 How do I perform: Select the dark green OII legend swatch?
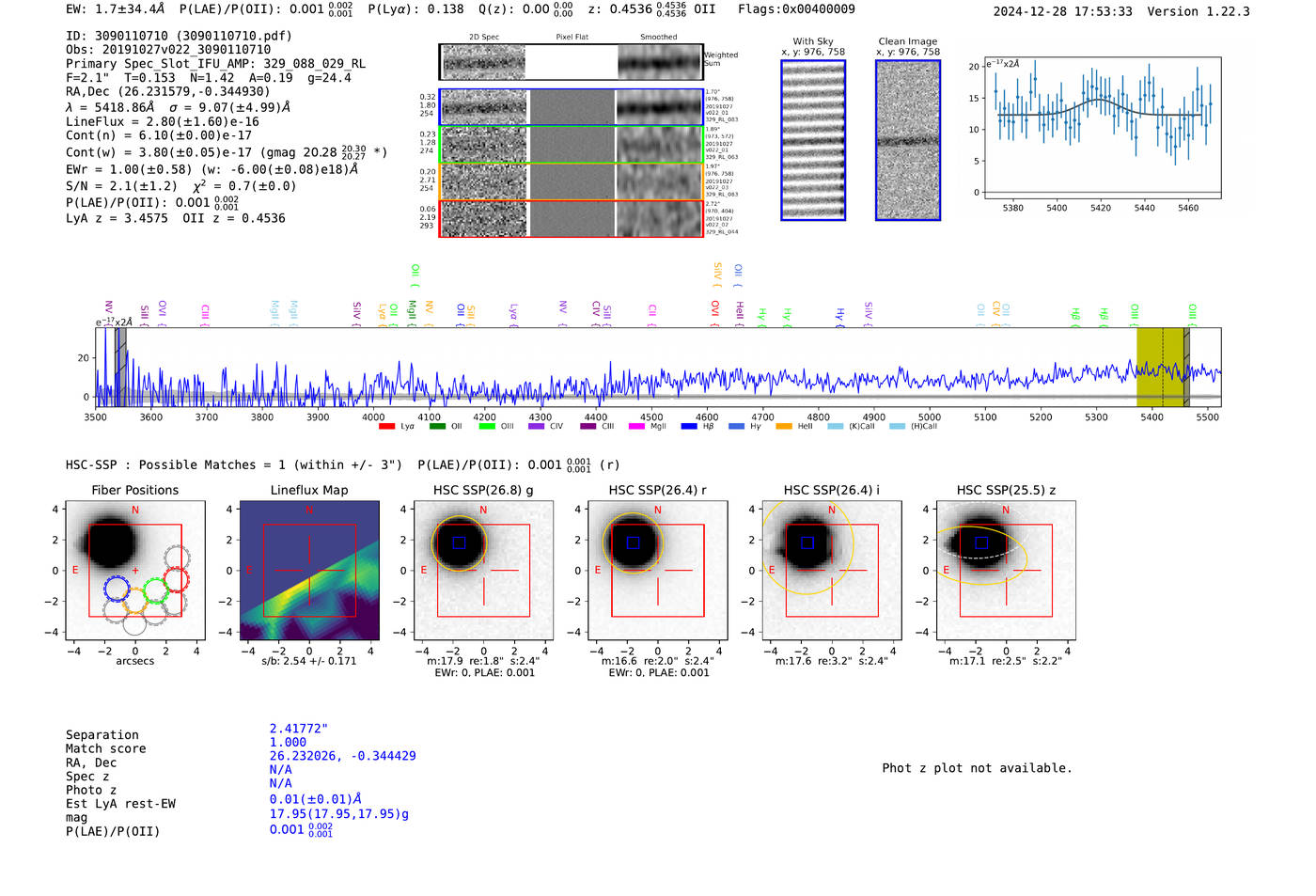437,426
